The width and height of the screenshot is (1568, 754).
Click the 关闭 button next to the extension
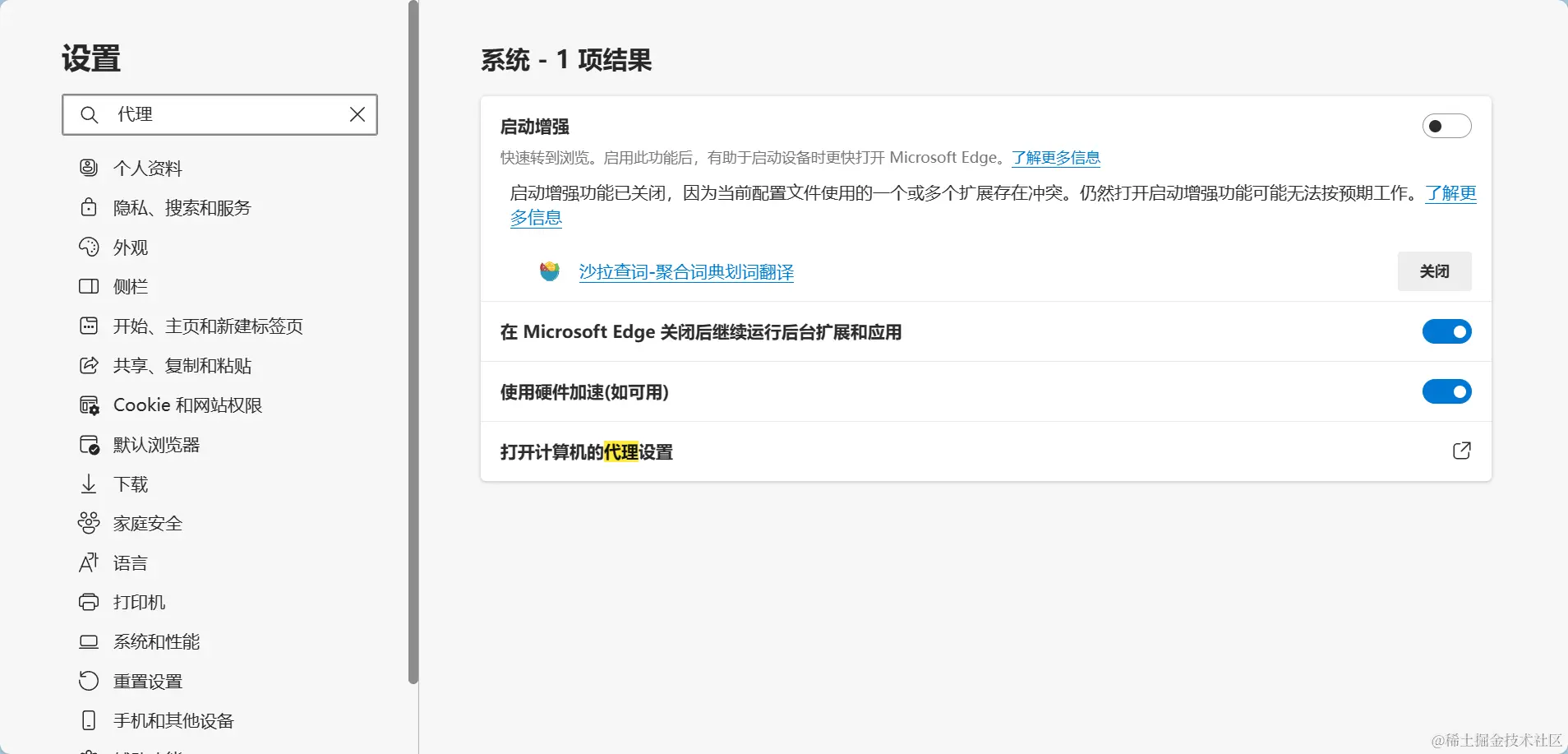tap(1435, 271)
